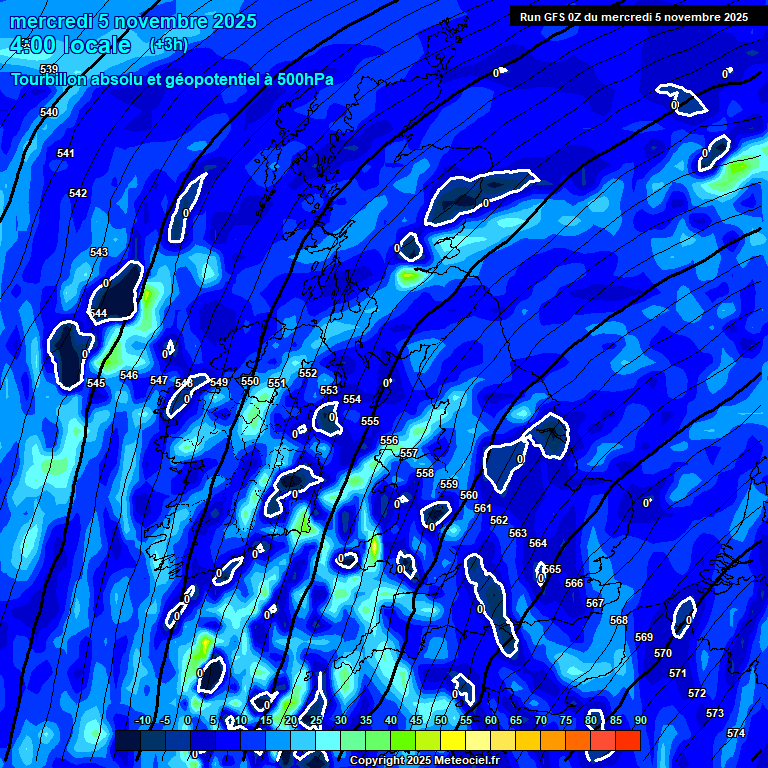Click the 553 geopotential contour label
Image resolution: width=768 pixels, height=768 pixels.
329,390
